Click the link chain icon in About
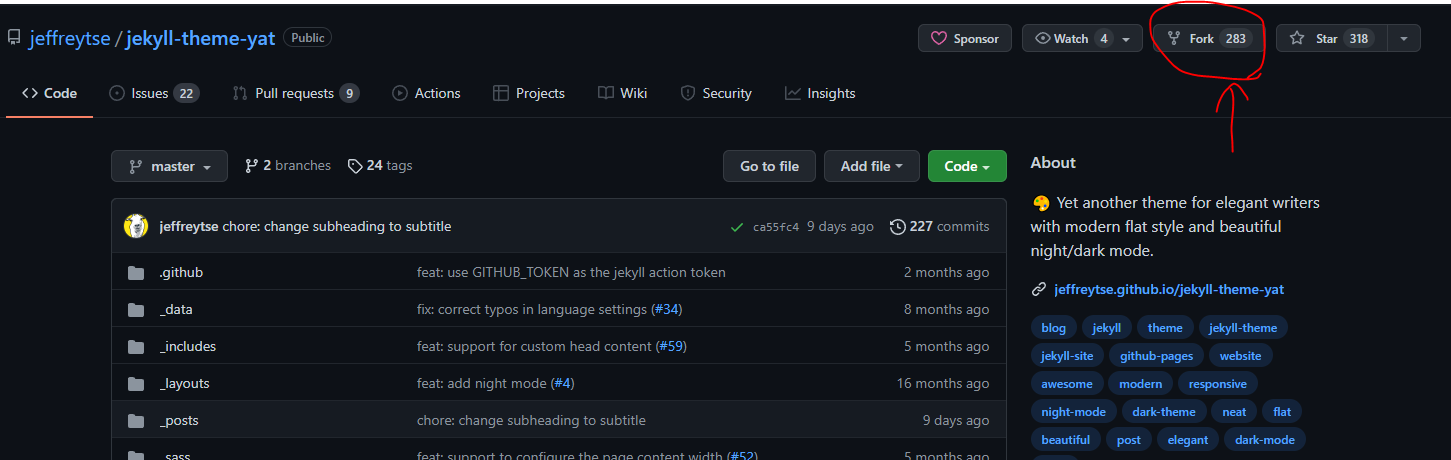Screen dimensions: 1451x460 coord(1038,290)
